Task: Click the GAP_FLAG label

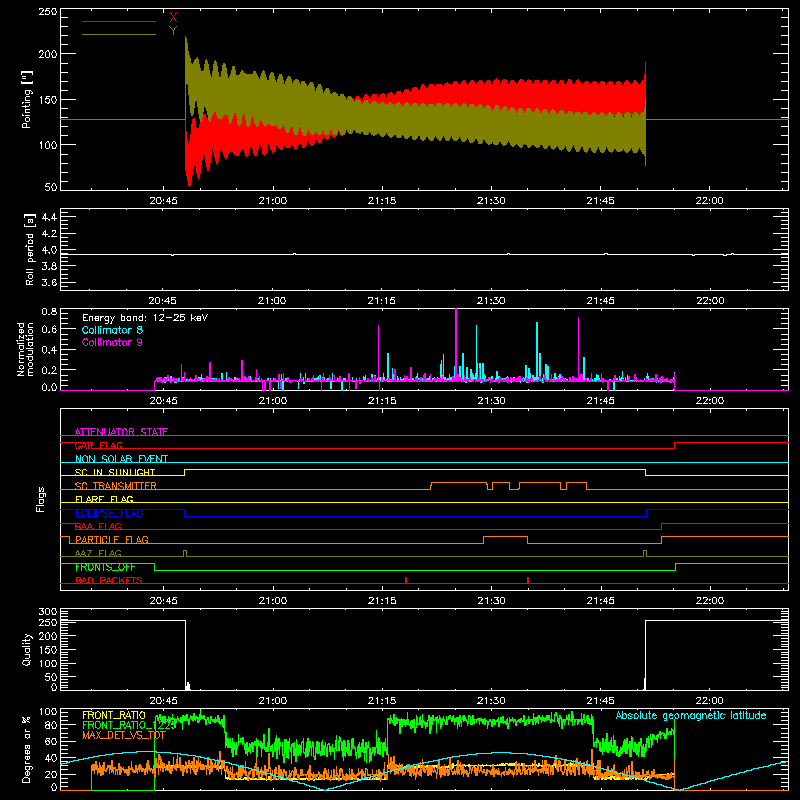Action: [x=98, y=445]
